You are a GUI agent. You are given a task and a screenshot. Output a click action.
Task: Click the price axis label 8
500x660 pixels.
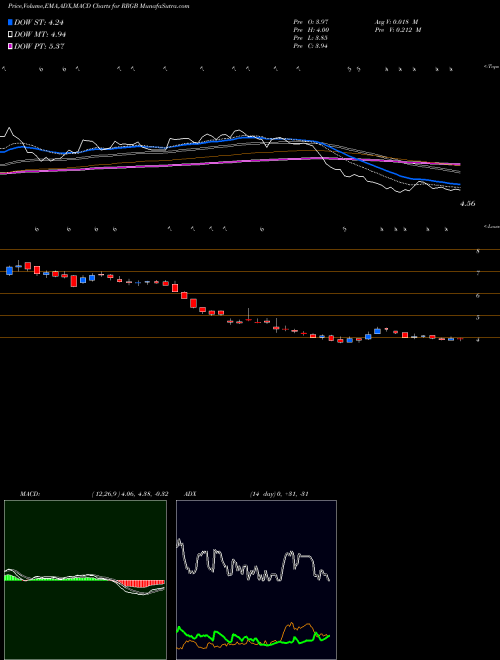click(x=478, y=252)
